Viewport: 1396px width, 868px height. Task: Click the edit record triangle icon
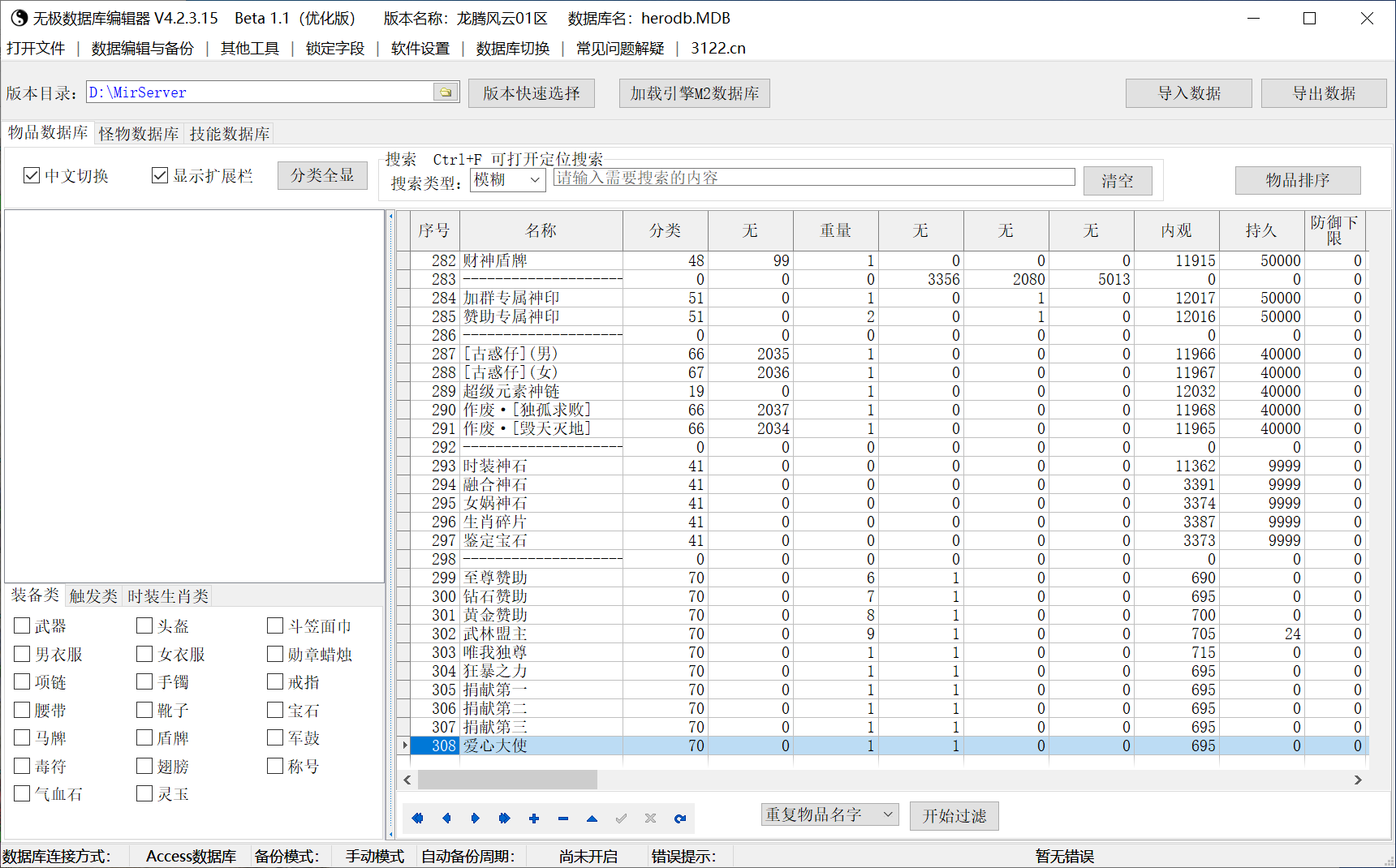point(592,818)
